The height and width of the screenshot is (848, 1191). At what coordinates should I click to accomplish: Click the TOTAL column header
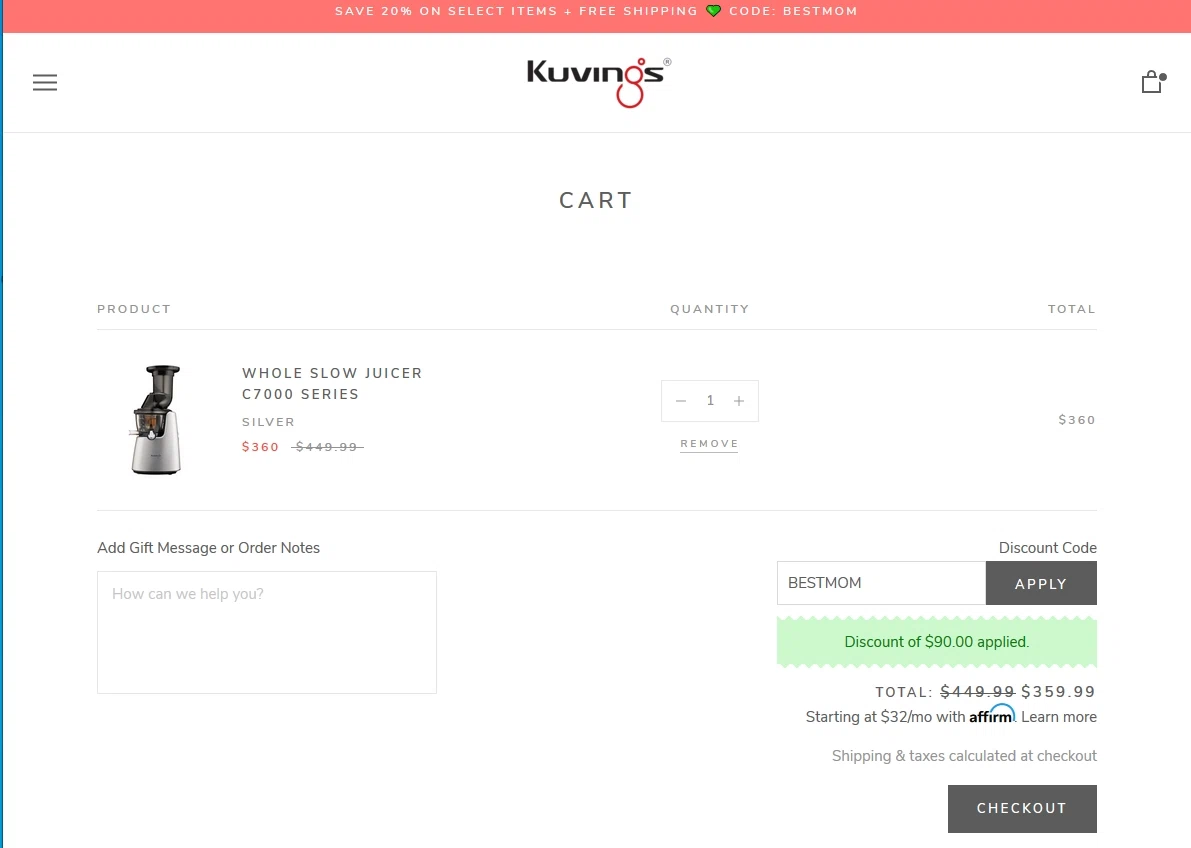[x=1072, y=309]
